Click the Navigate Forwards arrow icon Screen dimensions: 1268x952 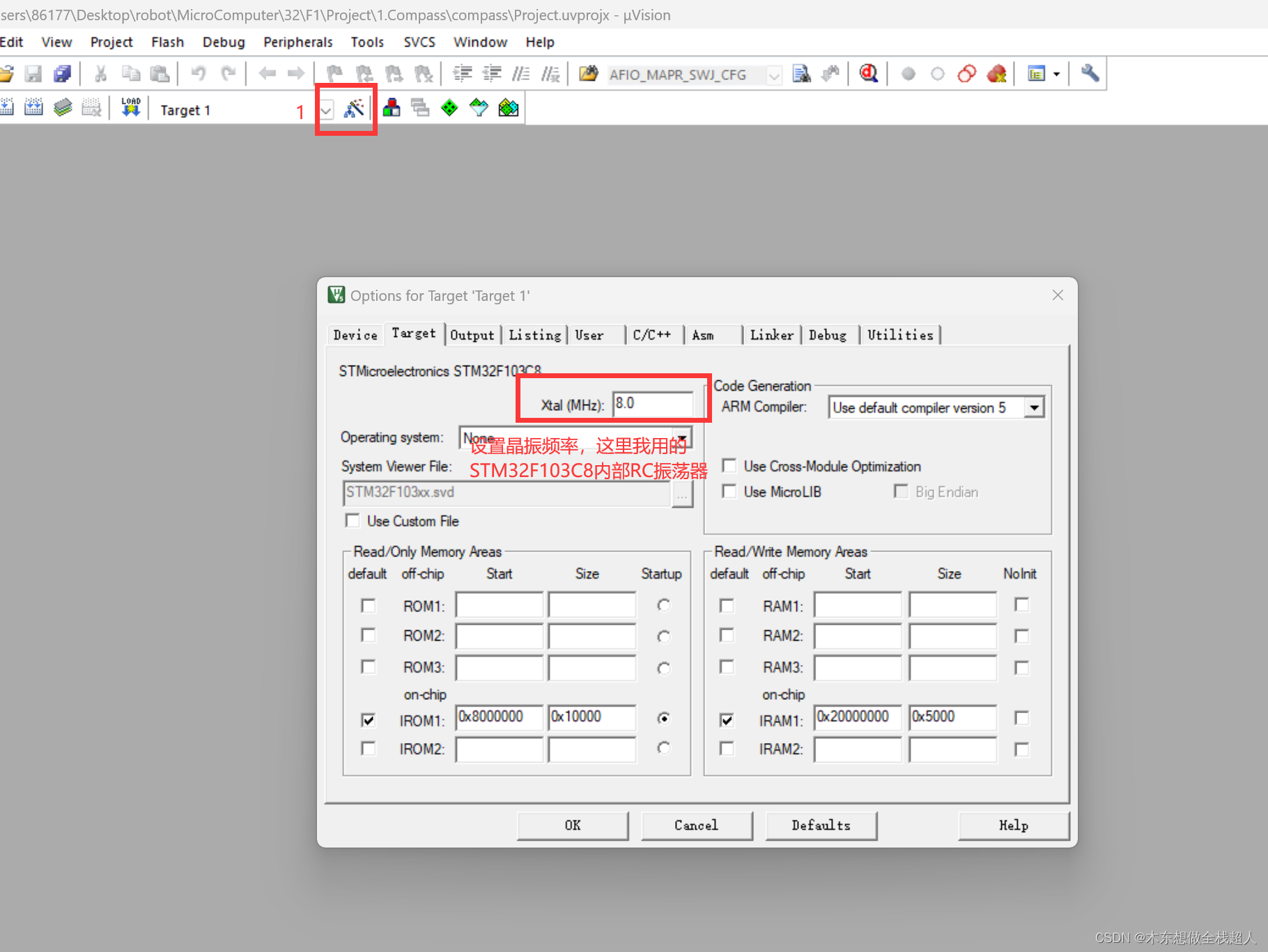pyautogui.click(x=296, y=74)
